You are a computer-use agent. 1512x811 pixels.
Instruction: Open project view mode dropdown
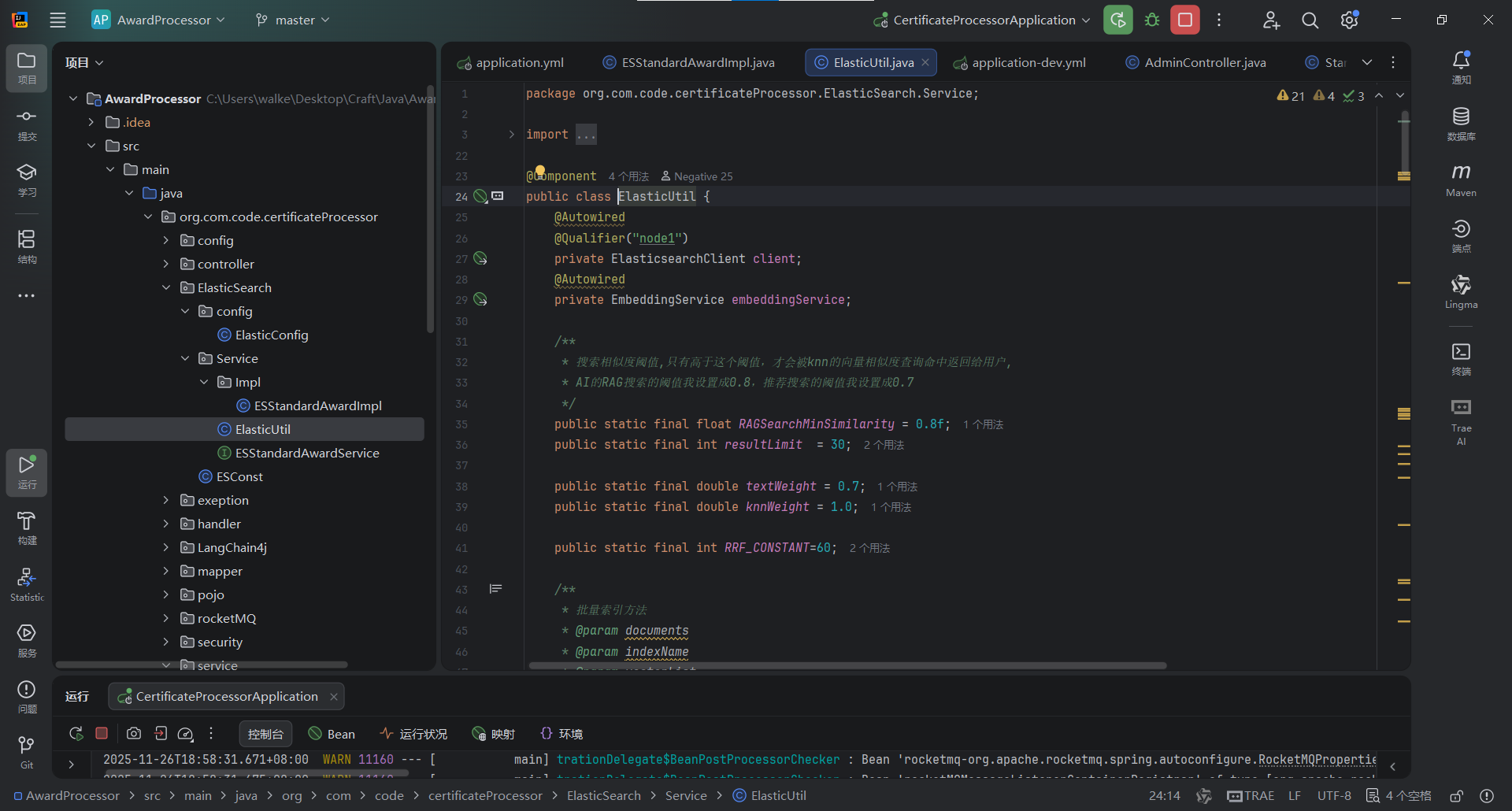click(84, 62)
